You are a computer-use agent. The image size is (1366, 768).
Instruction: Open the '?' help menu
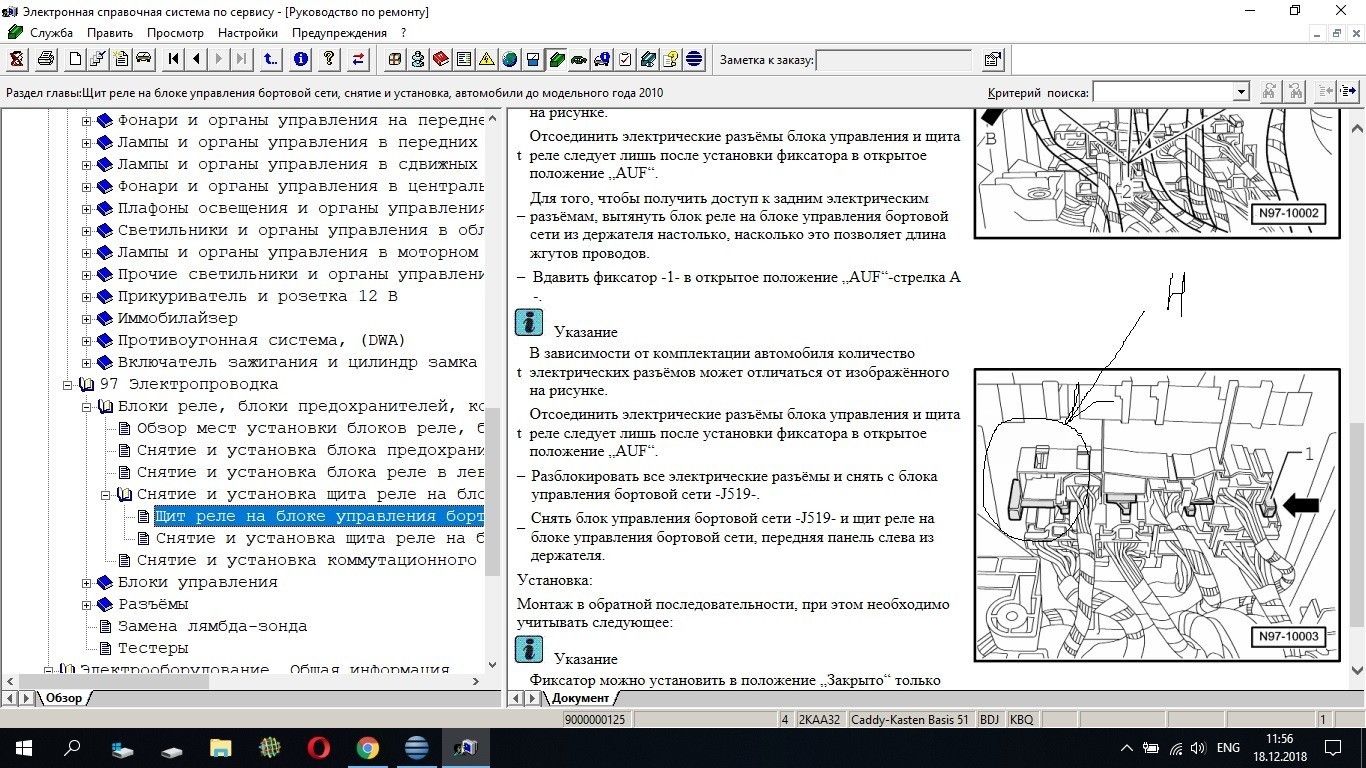tap(403, 33)
